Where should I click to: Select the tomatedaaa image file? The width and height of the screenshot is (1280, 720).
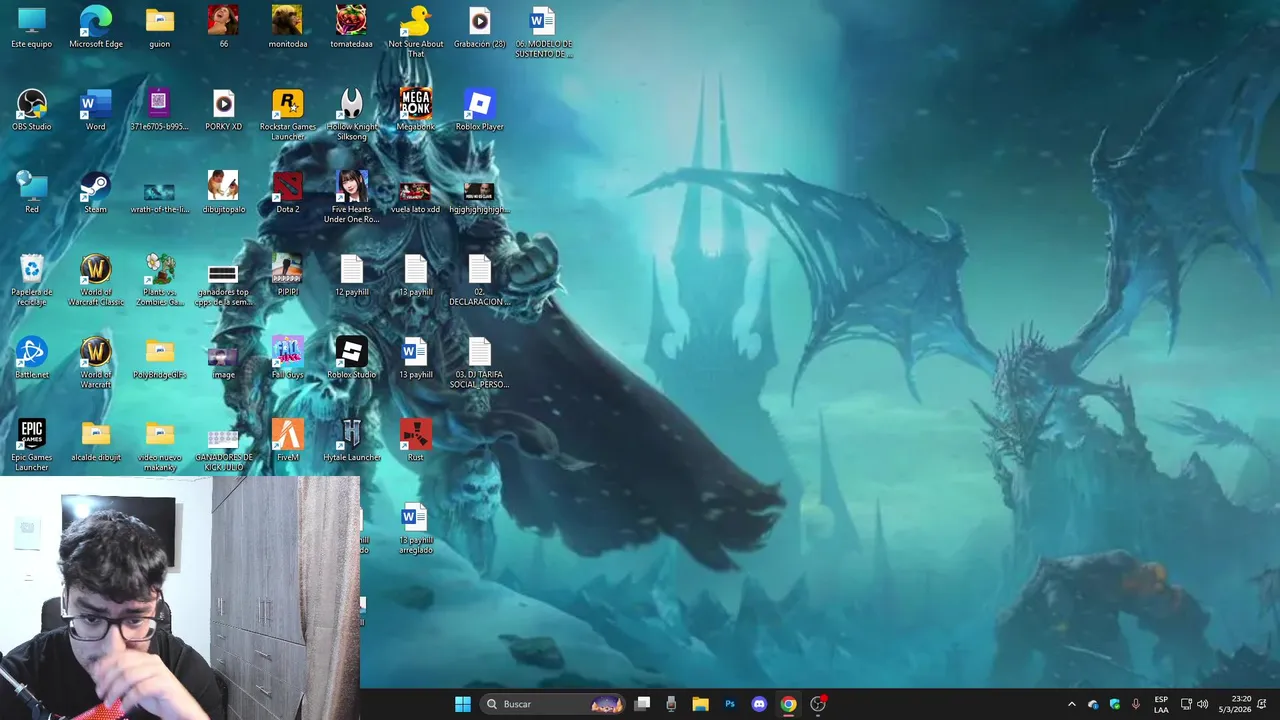coord(351,28)
